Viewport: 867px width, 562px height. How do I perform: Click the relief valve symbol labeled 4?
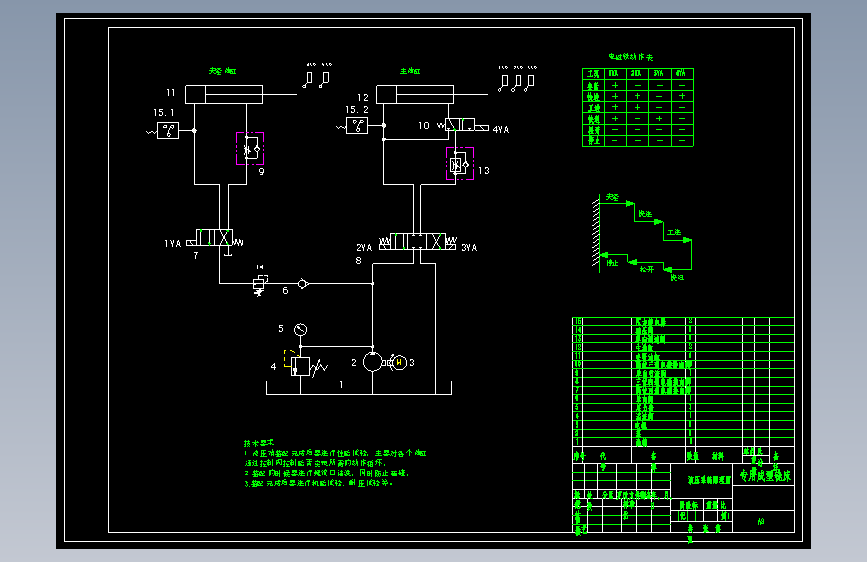tap(300, 367)
